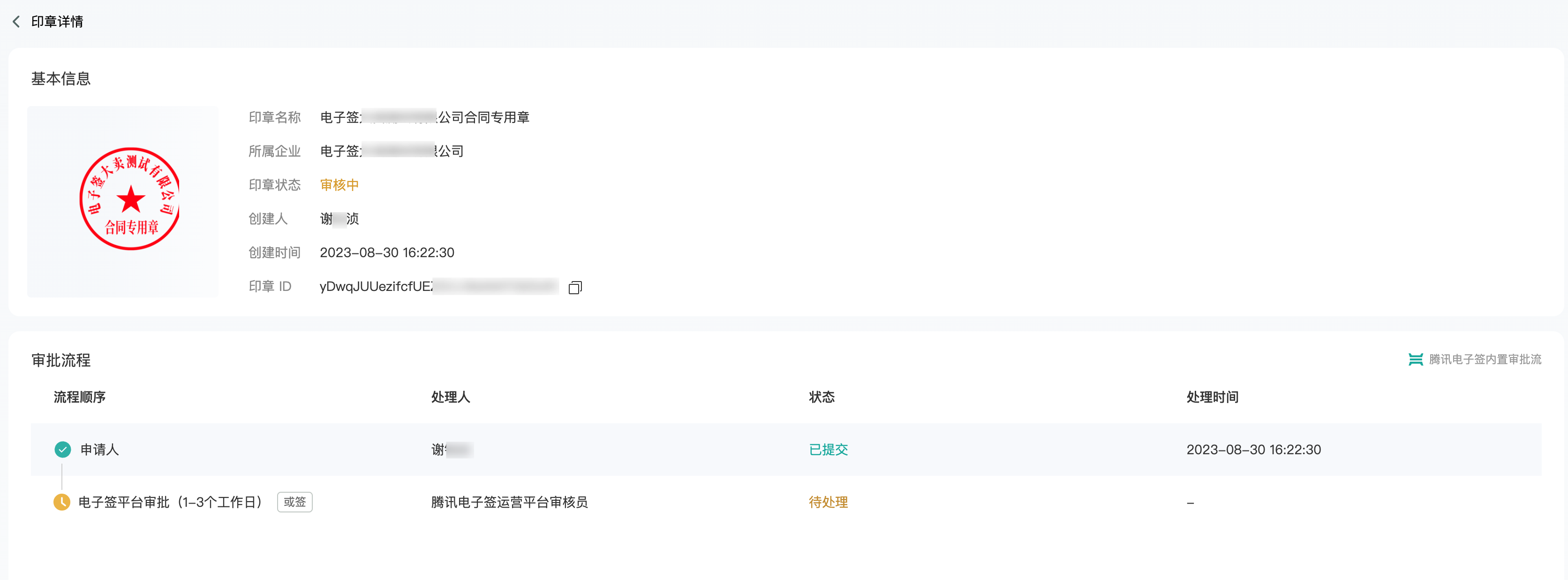Click the 审核中 seal status
Image resolution: width=1568 pixels, height=580 pixels.
339,184
